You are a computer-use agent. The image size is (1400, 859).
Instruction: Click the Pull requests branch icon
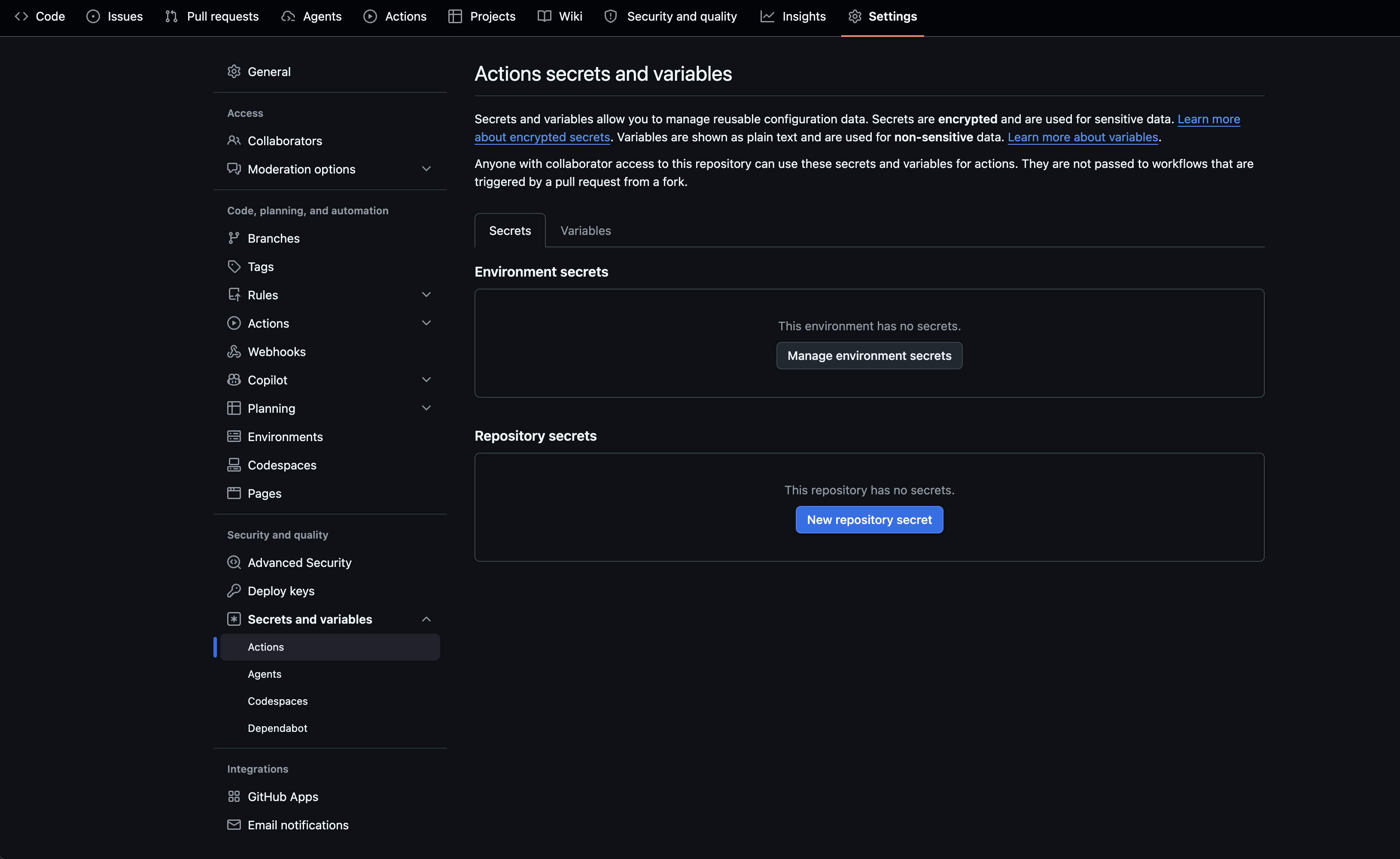[172, 16]
